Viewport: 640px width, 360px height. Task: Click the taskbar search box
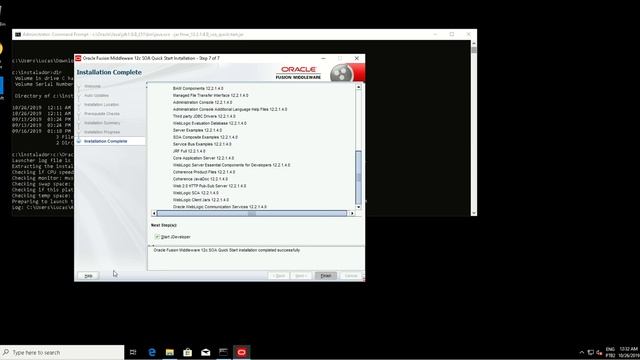[62, 352]
